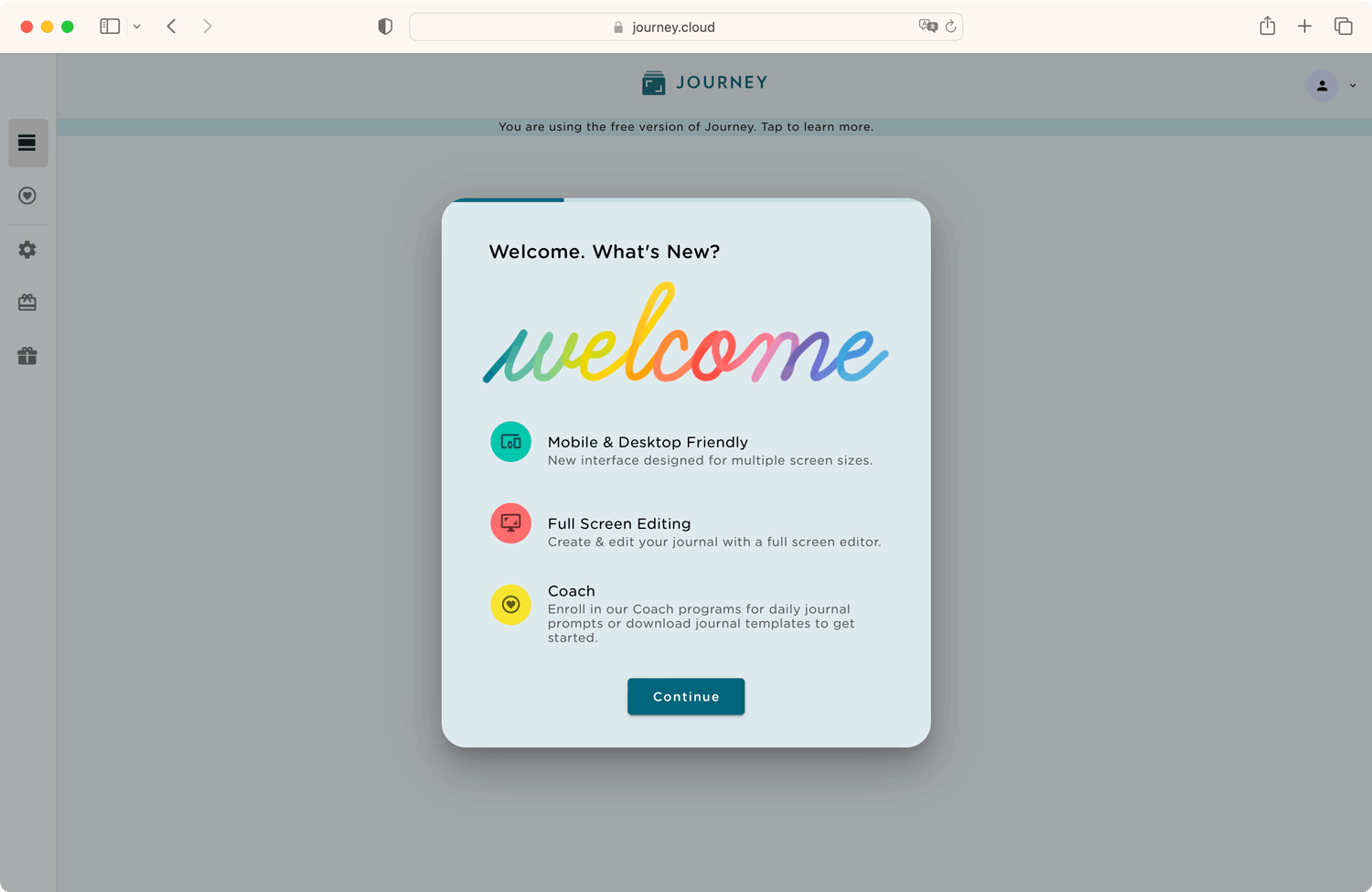
Task: Click the free version banner to learn more
Action: [686, 127]
